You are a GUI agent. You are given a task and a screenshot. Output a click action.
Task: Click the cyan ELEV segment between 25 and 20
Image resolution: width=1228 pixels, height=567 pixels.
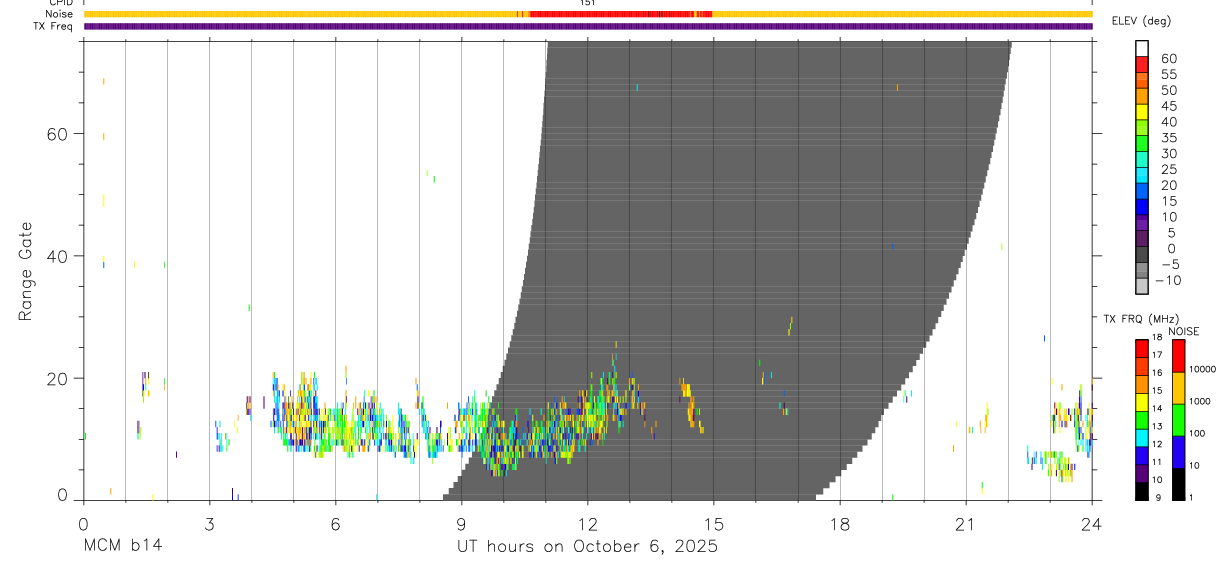[x=1141, y=175]
